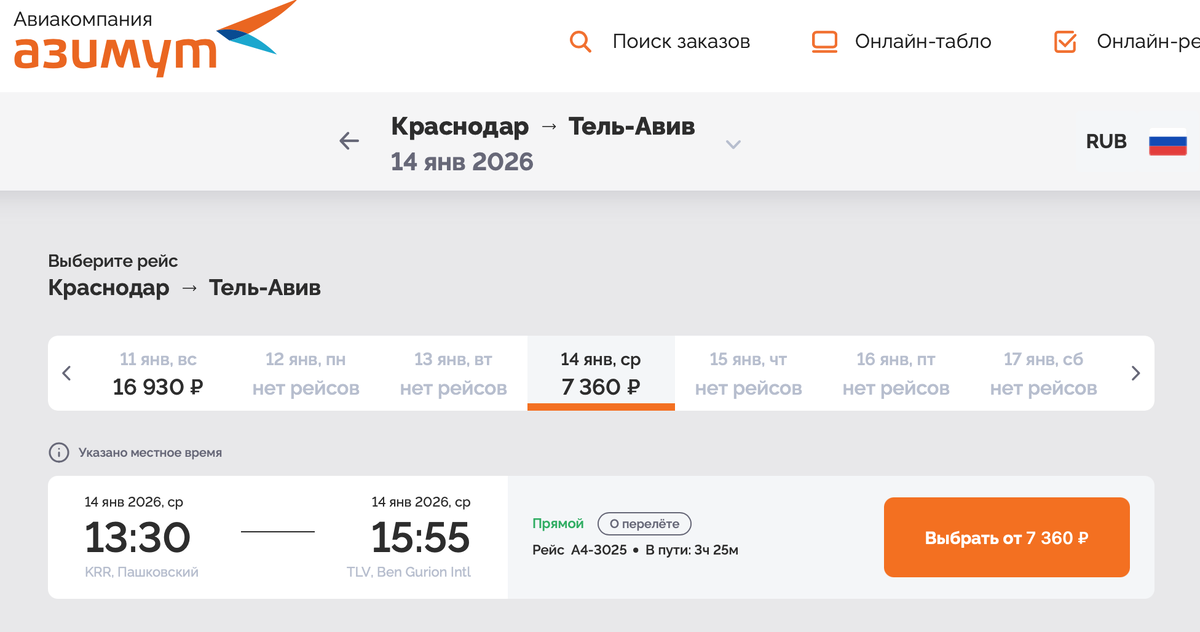This screenshot has height=632, width=1200.
Task: Click the Поиск заказов menu entry
Action: (x=680, y=42)
